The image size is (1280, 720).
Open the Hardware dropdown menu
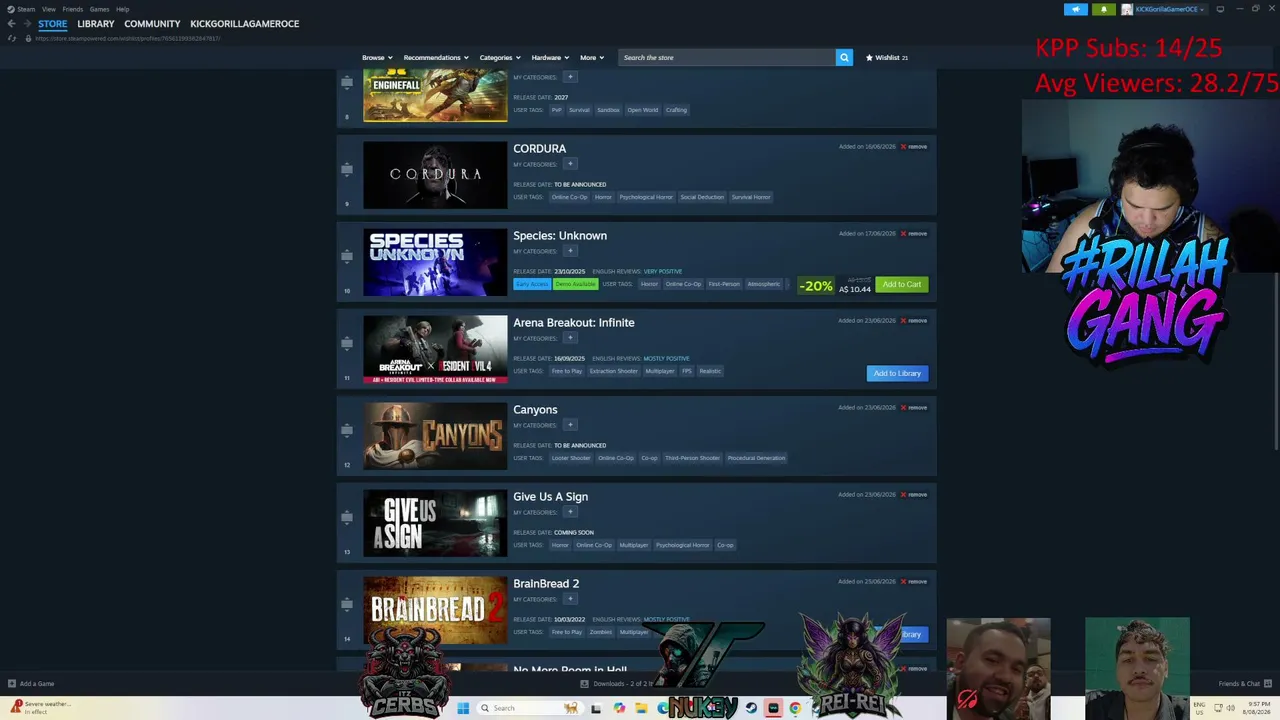point(550,58)
